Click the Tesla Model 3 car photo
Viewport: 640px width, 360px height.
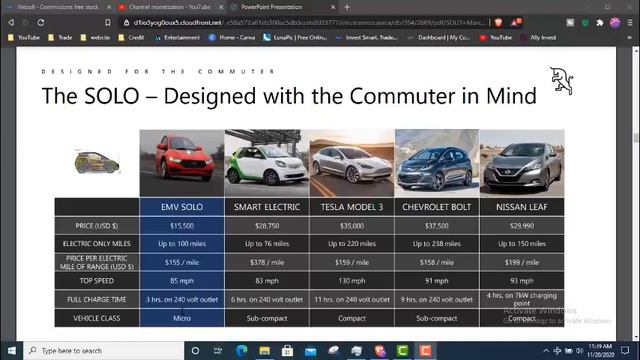352,163
